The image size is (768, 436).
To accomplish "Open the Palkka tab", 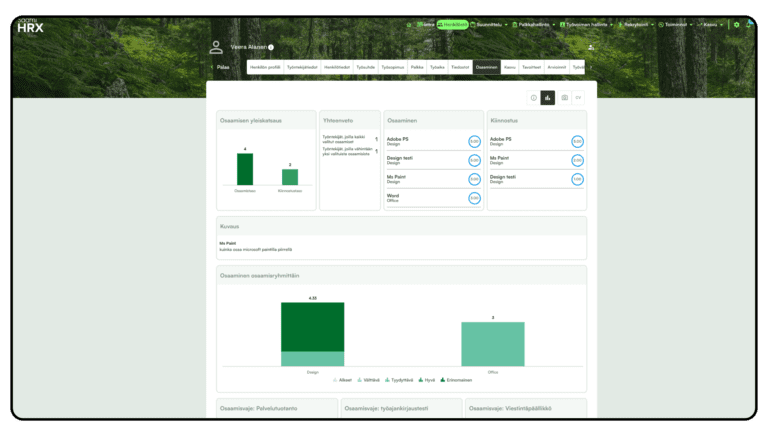I will coord(416,67).
